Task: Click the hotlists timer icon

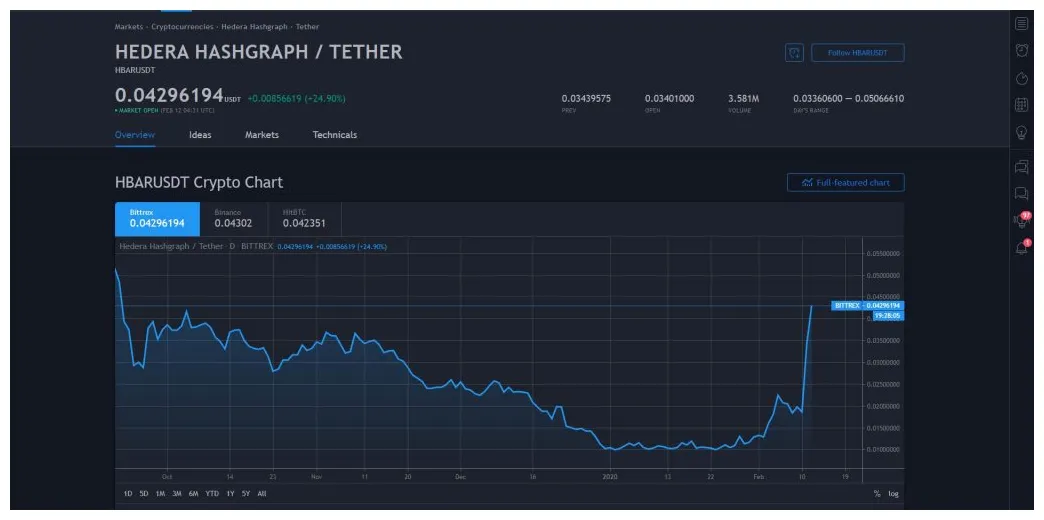Action: coord(1021,78)
